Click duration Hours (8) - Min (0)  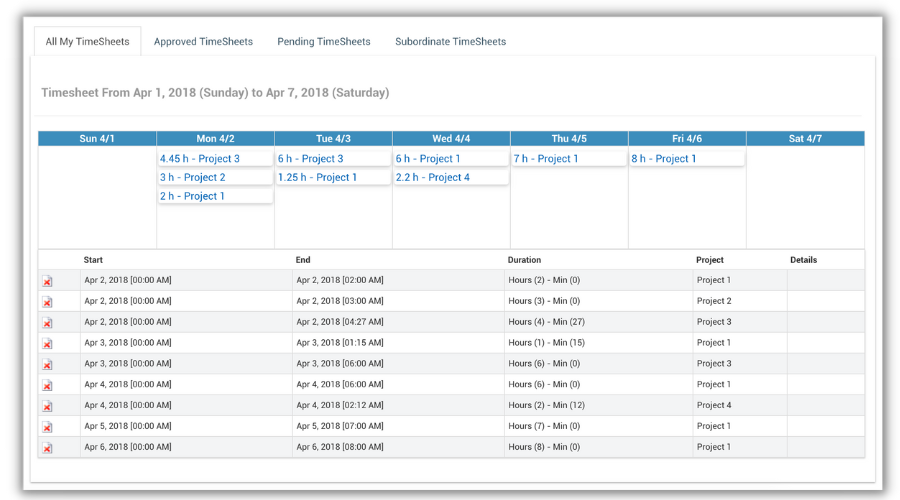[x=544, y=447]
